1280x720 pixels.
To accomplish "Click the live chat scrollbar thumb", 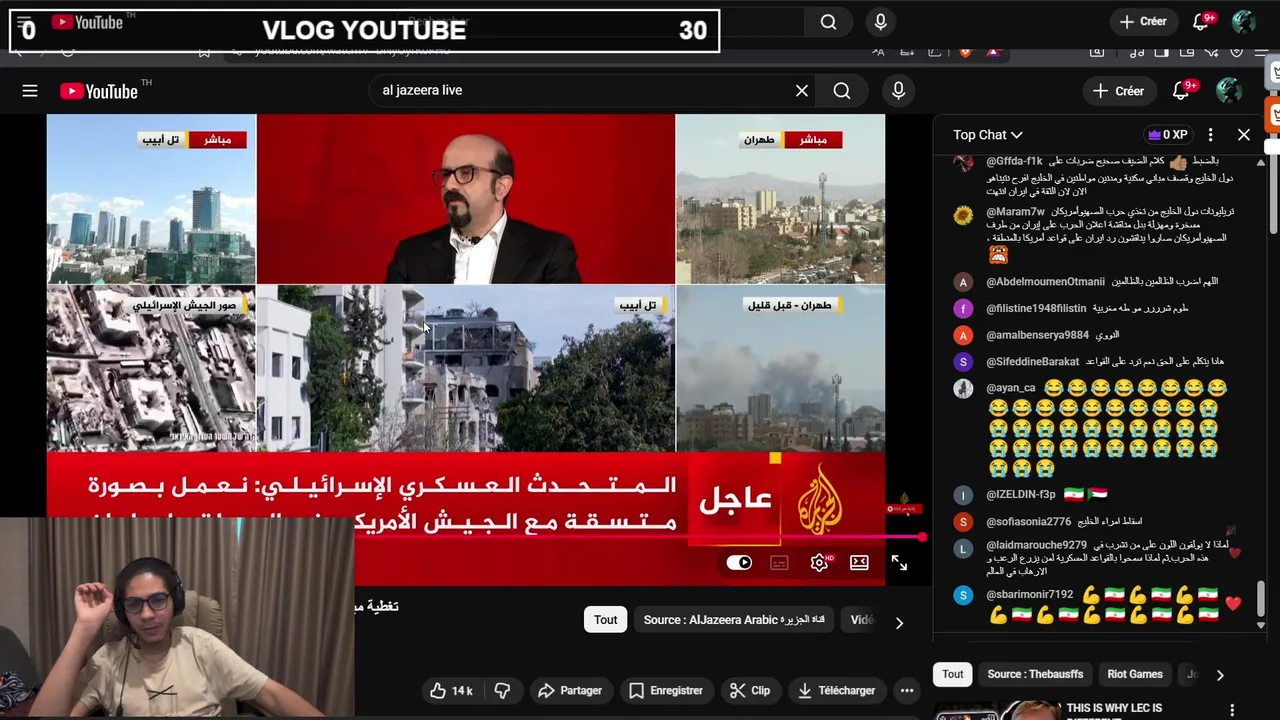I will (x=1260, y=599).
